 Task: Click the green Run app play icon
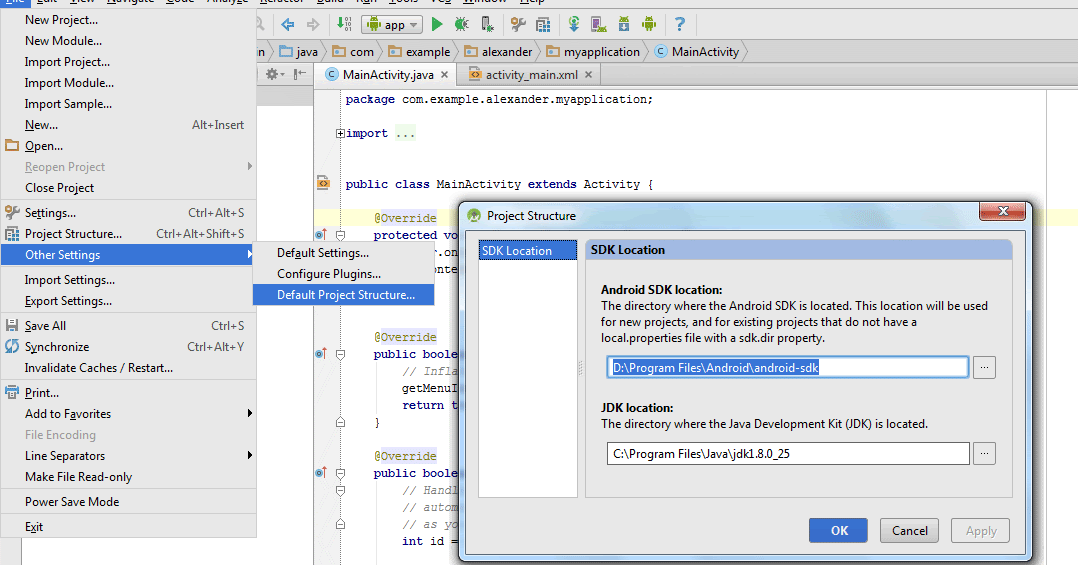[x=437, y=24]
